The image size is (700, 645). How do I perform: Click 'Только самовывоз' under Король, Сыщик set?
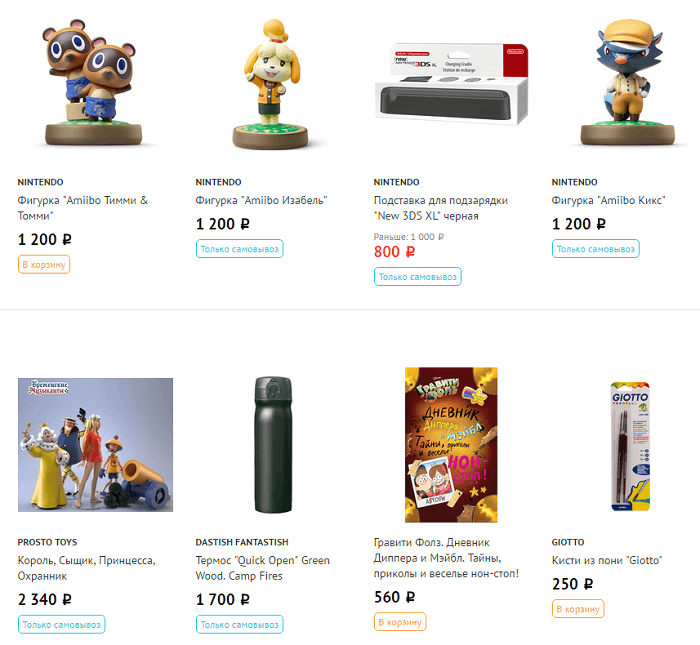(62, 624)
